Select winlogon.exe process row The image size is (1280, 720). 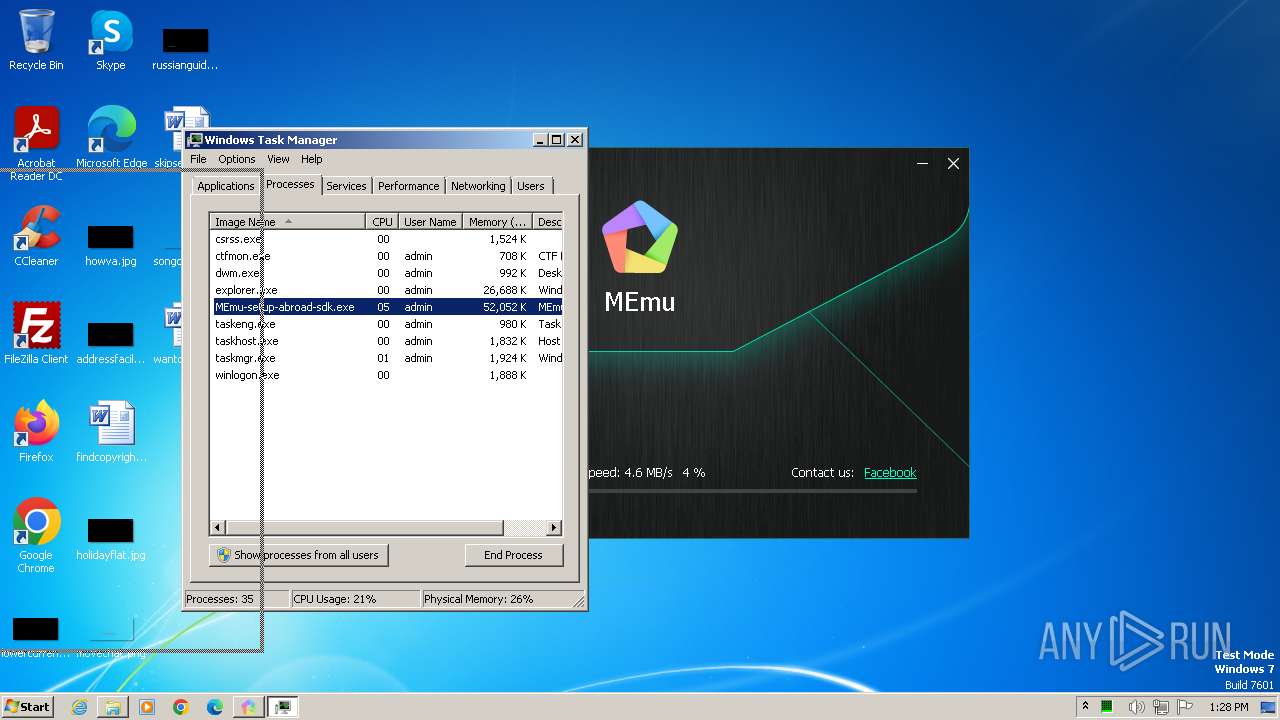(386, 375)
